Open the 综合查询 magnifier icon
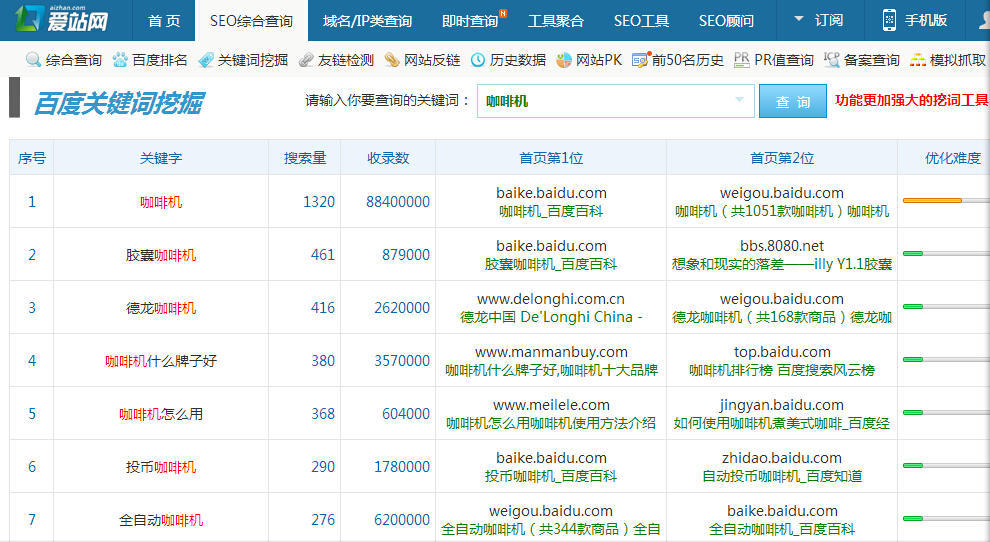This screenshot has height=542, width=990. 33,60
